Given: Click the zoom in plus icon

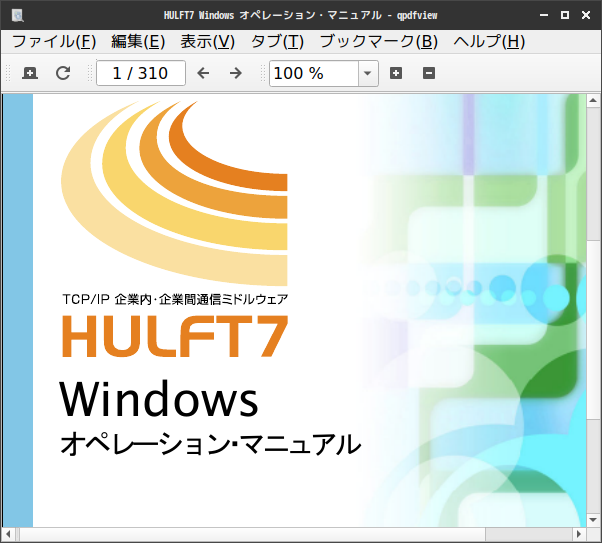Looking at the screenshot, I should [x=396, y=73].
